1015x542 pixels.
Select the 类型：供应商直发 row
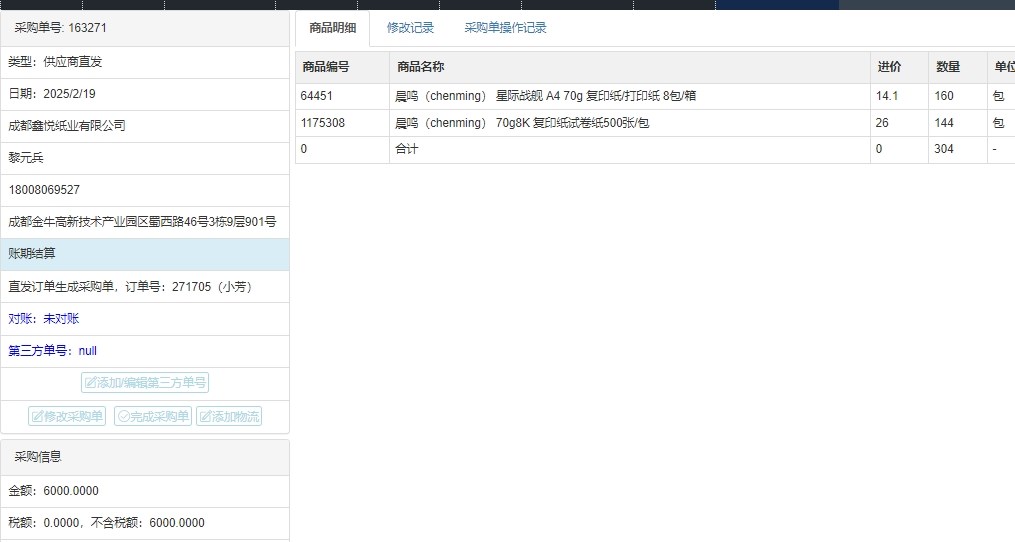tap(145, 62)
